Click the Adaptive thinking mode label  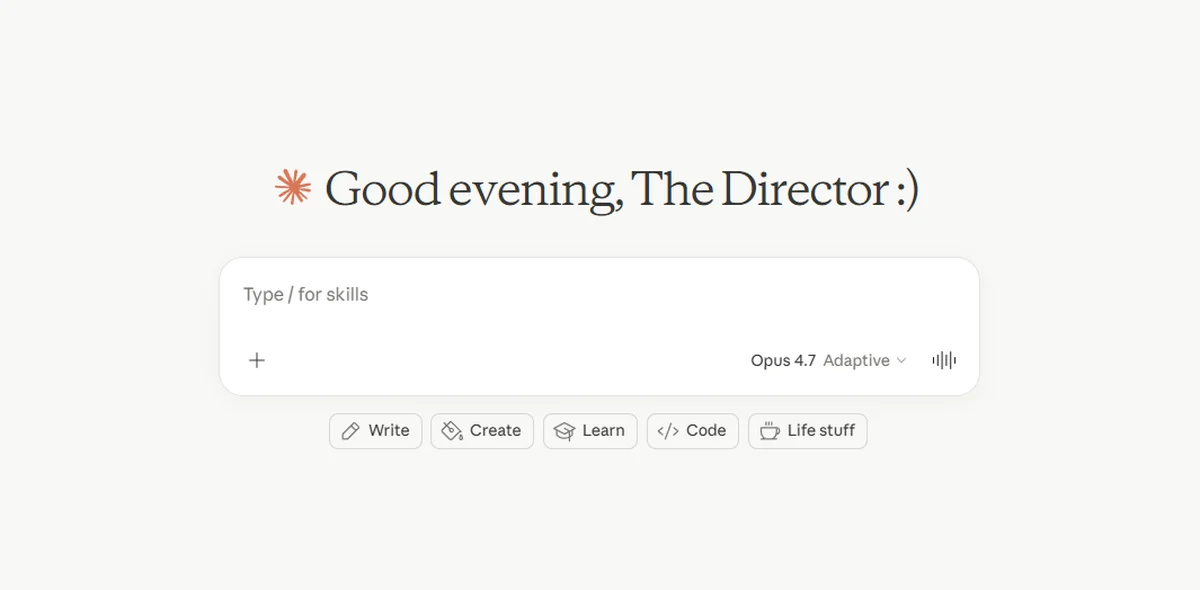pos(856,360)
